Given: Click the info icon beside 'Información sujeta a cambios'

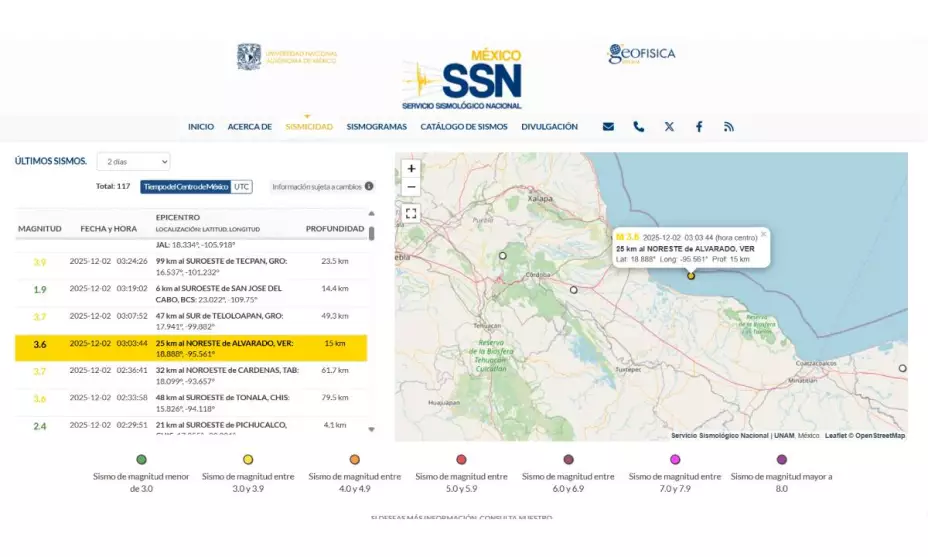Looking at the screenshot, I should click(369, 186).
